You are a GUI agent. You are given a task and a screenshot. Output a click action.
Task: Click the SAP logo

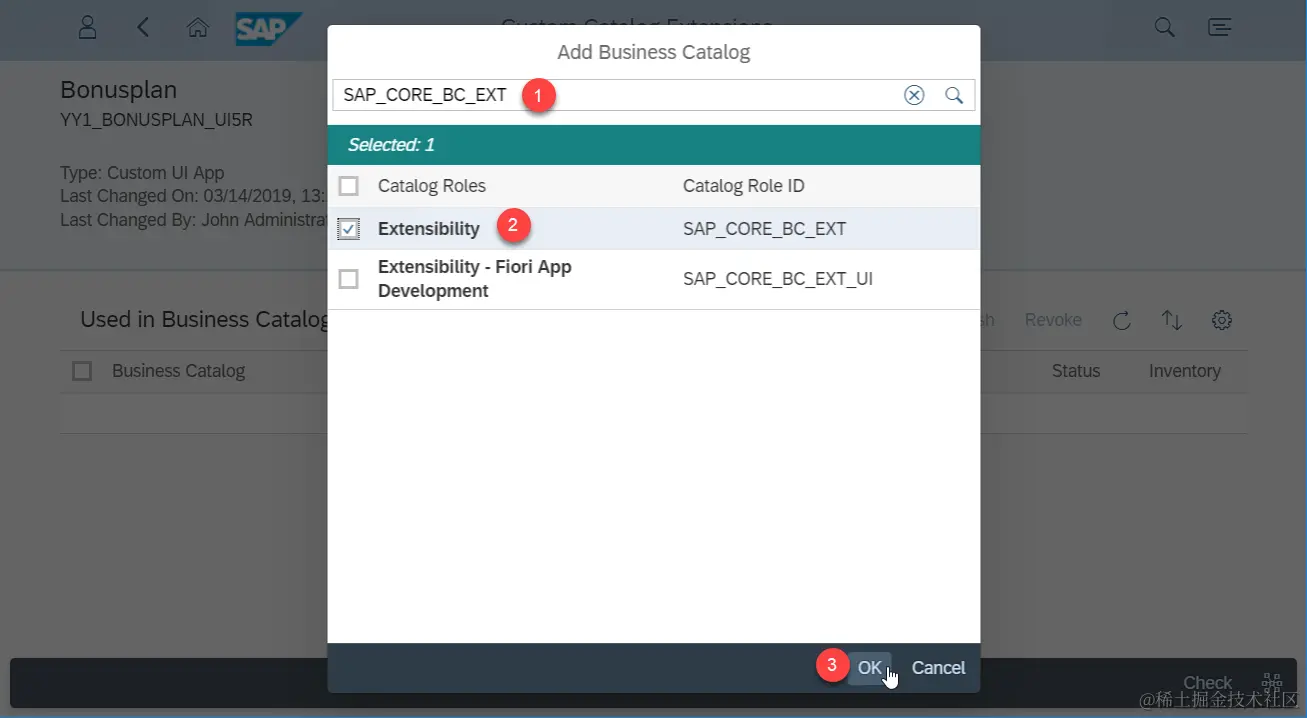(x=268, y=29)
